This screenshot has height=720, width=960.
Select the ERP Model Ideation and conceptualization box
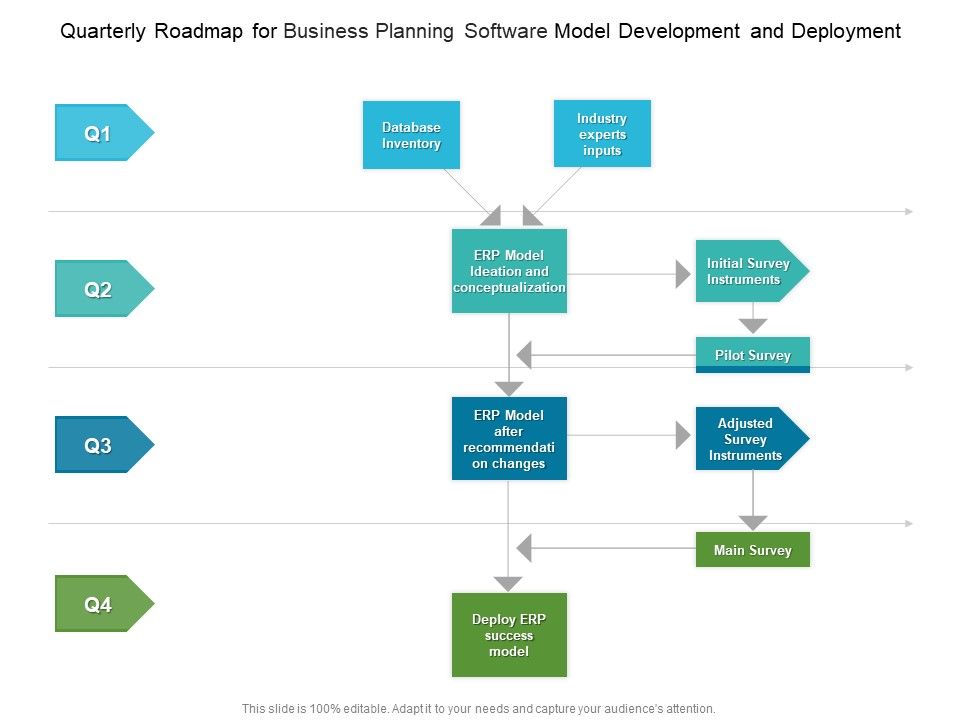coord(509,270)
